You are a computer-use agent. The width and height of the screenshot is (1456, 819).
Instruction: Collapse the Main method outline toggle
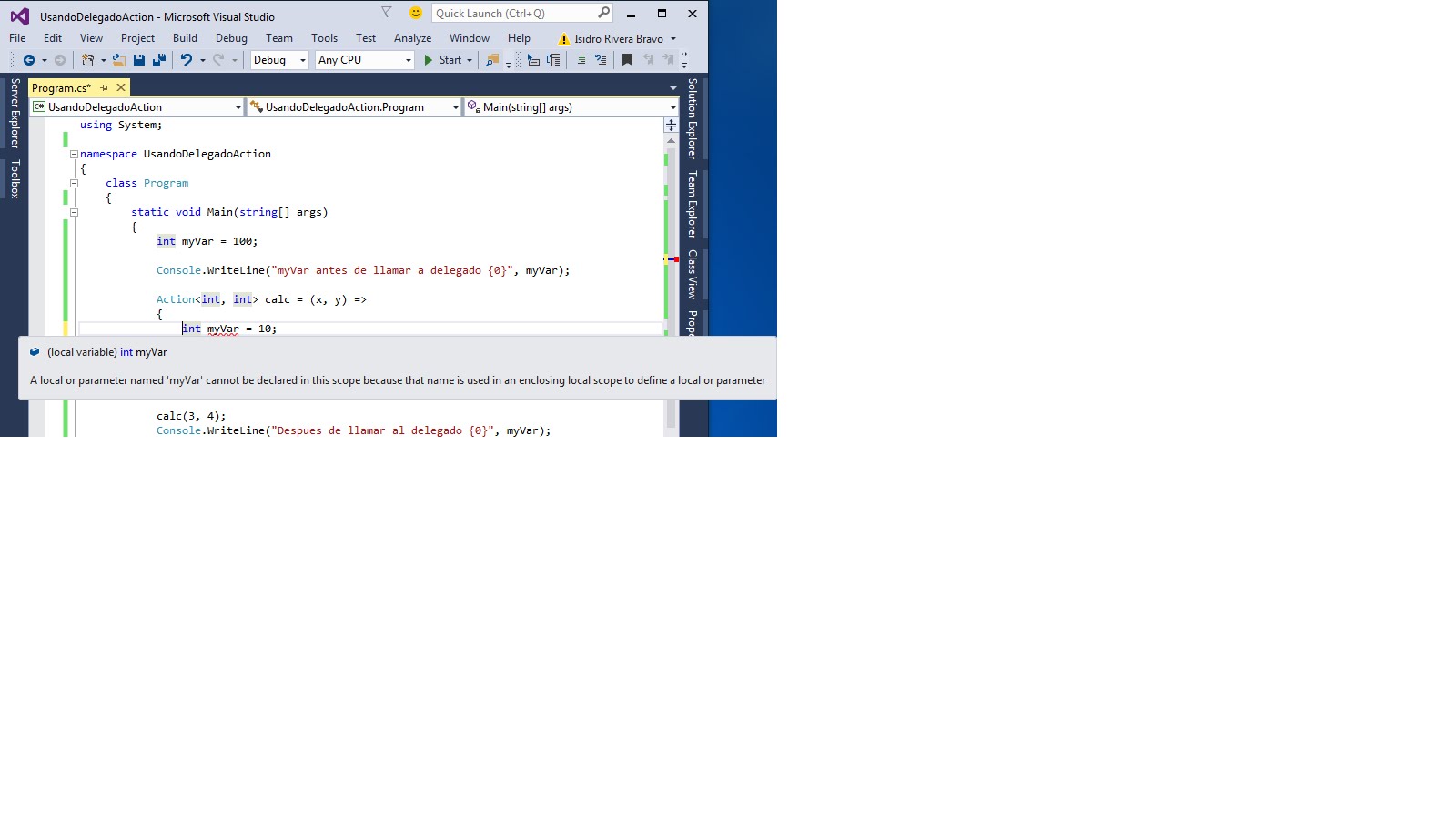coord(73,212)
